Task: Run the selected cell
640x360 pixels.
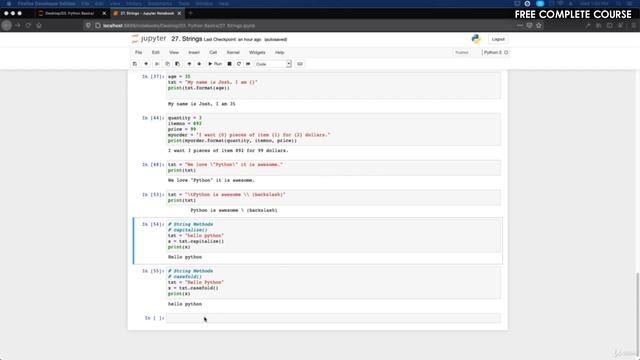Action: pyautogui.click(x=215, y=64)
